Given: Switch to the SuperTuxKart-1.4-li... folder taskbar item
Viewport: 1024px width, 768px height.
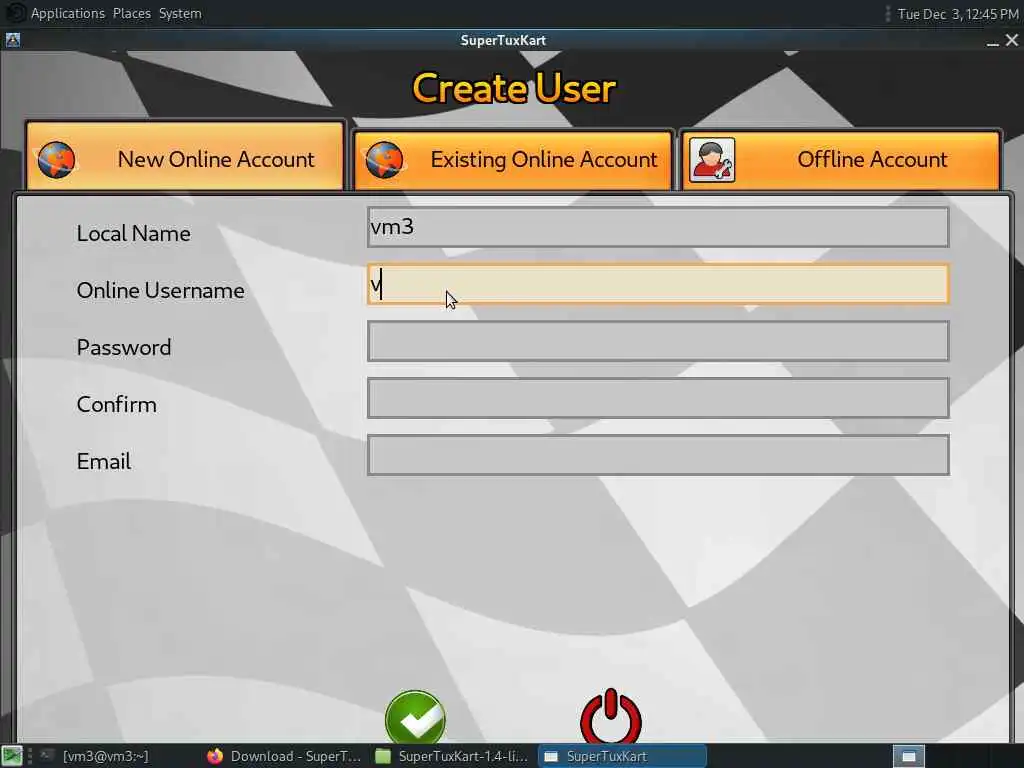Looking at the screenshot, I should click(x=452, y=756).
